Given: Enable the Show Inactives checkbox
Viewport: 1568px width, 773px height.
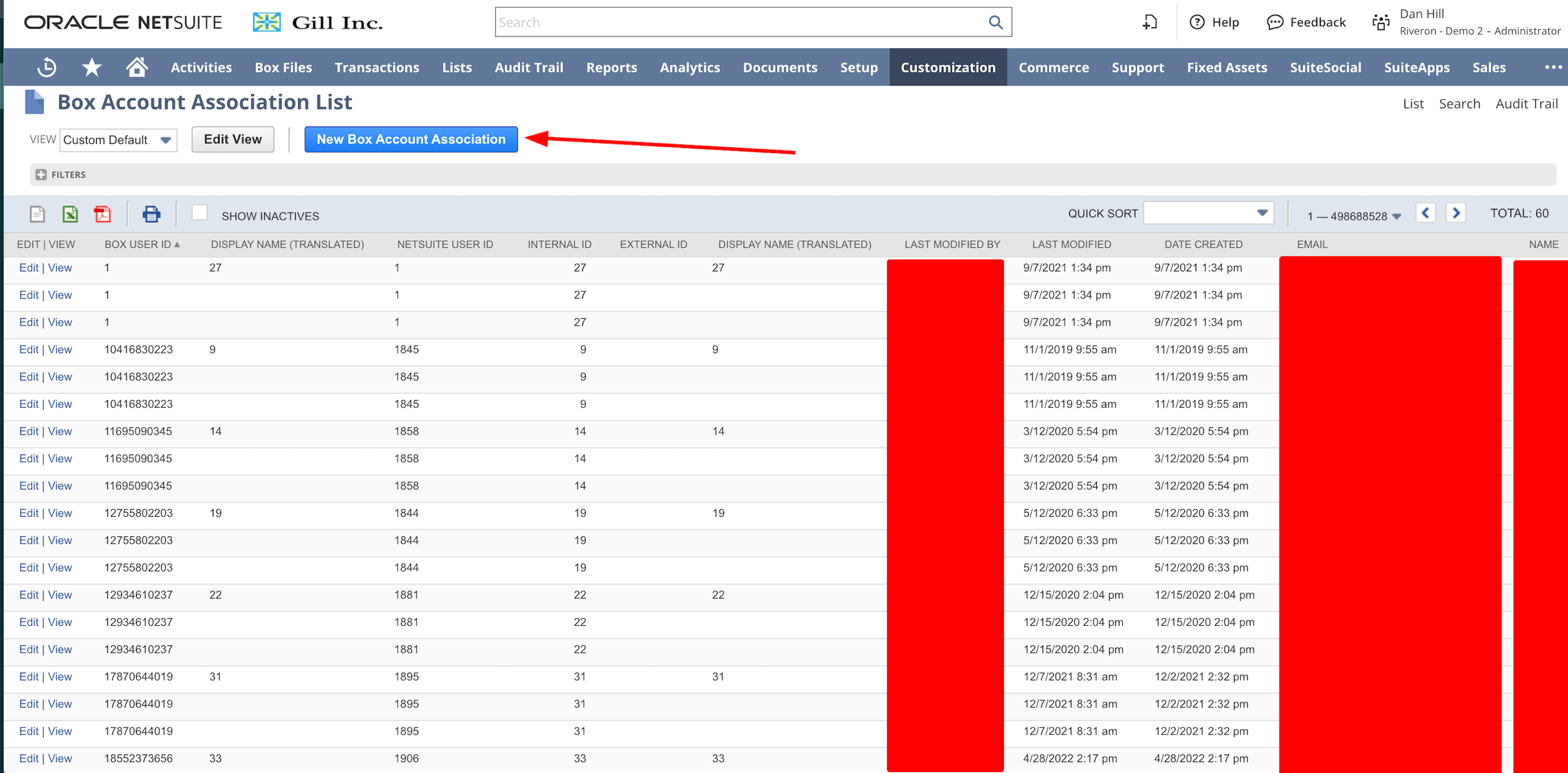Looking at the screenshot, I should click(199, 213).
